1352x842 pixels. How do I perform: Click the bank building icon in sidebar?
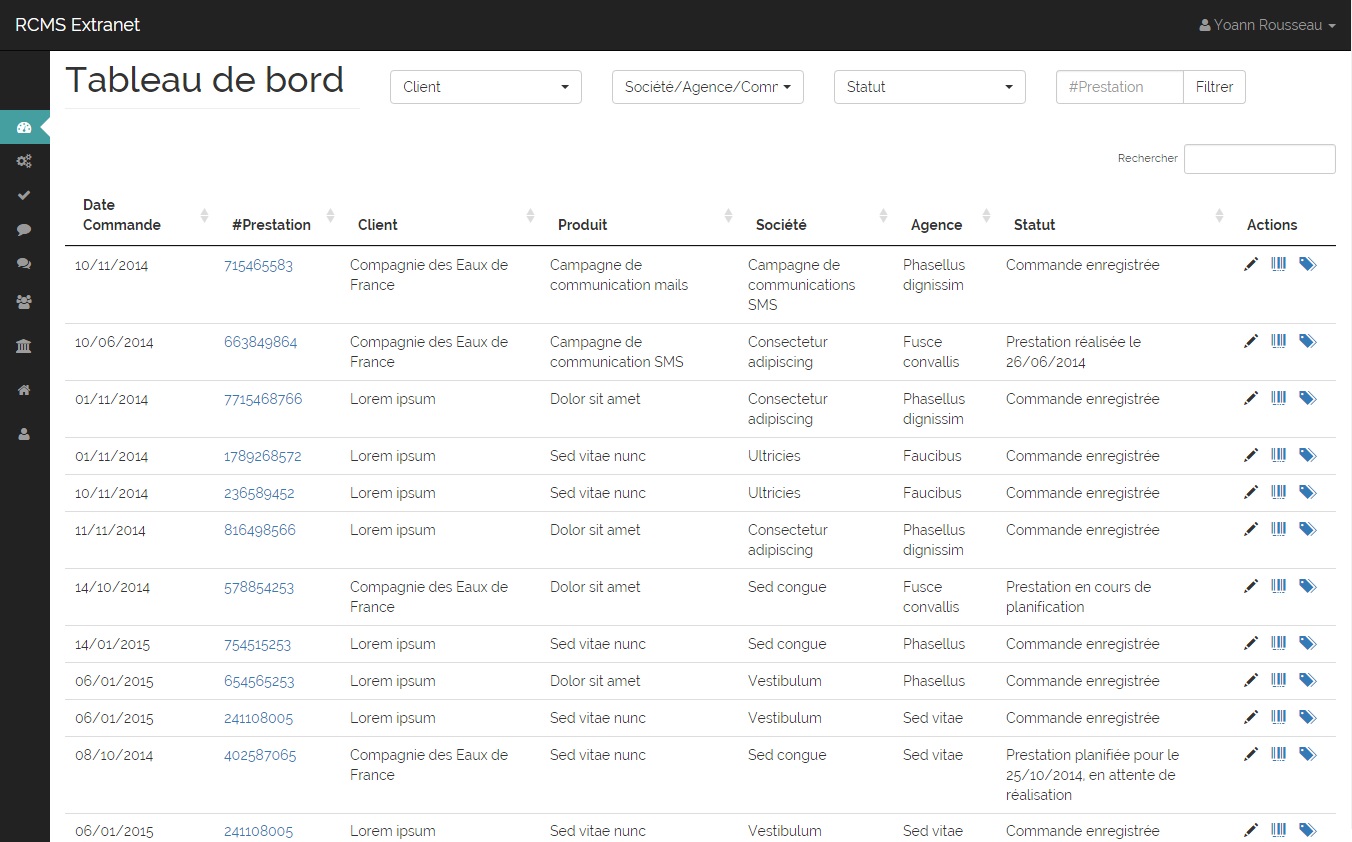point(24,345)
